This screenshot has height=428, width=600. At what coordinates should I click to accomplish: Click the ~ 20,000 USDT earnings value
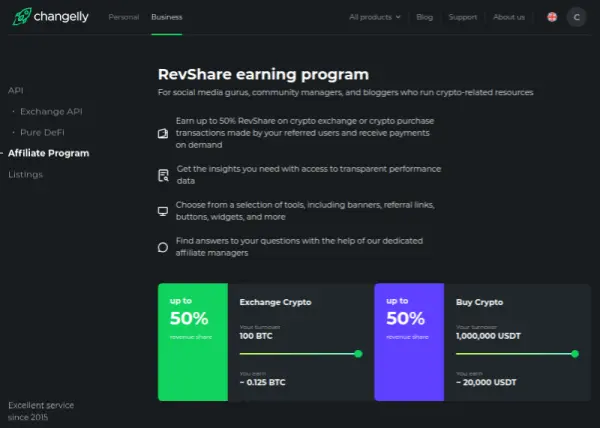[486, 382]
